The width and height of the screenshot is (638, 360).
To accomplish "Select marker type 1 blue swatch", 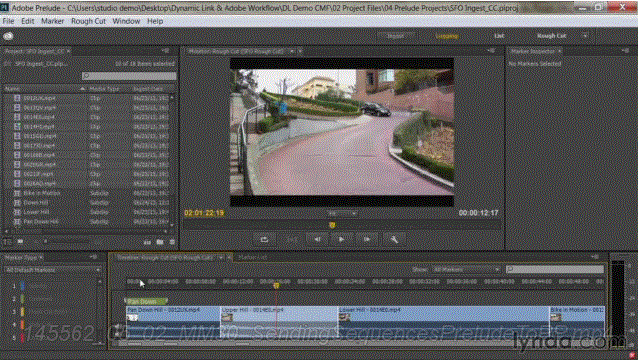I will (22, 286).
